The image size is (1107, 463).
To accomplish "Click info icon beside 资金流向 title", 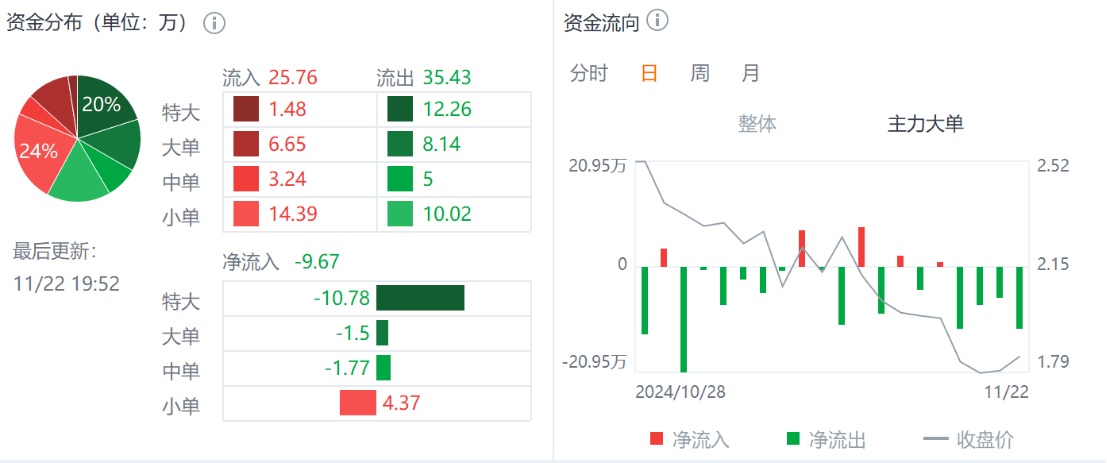I will point(658,21).
